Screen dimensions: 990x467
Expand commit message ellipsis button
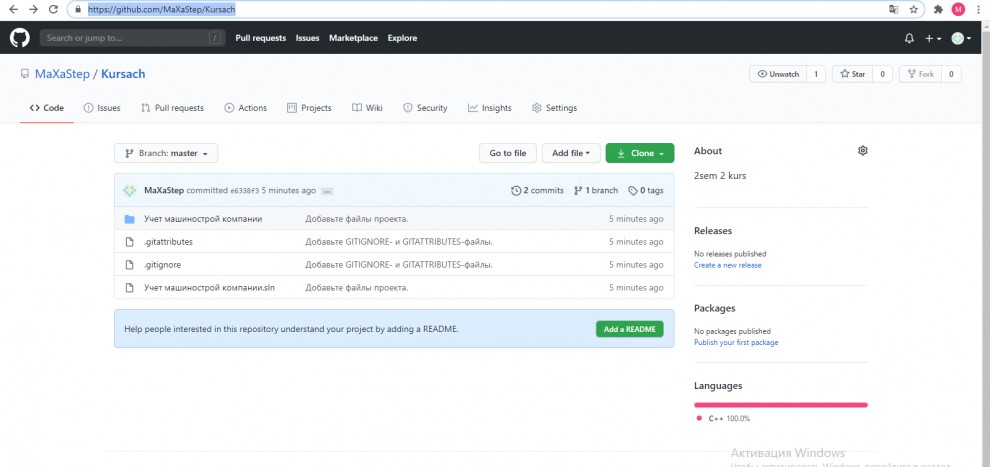[x=326, y=191]
